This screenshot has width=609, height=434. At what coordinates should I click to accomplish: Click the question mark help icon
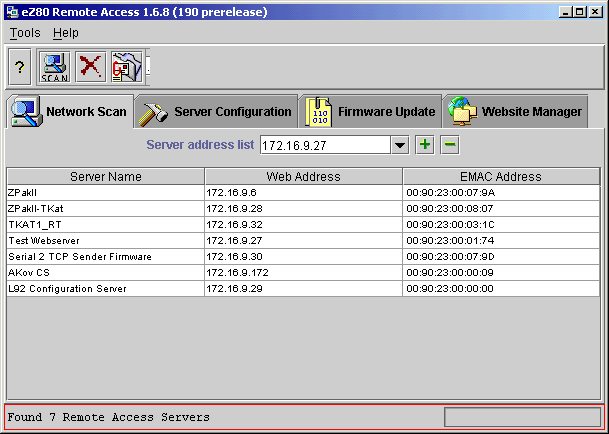click(19, 67)
